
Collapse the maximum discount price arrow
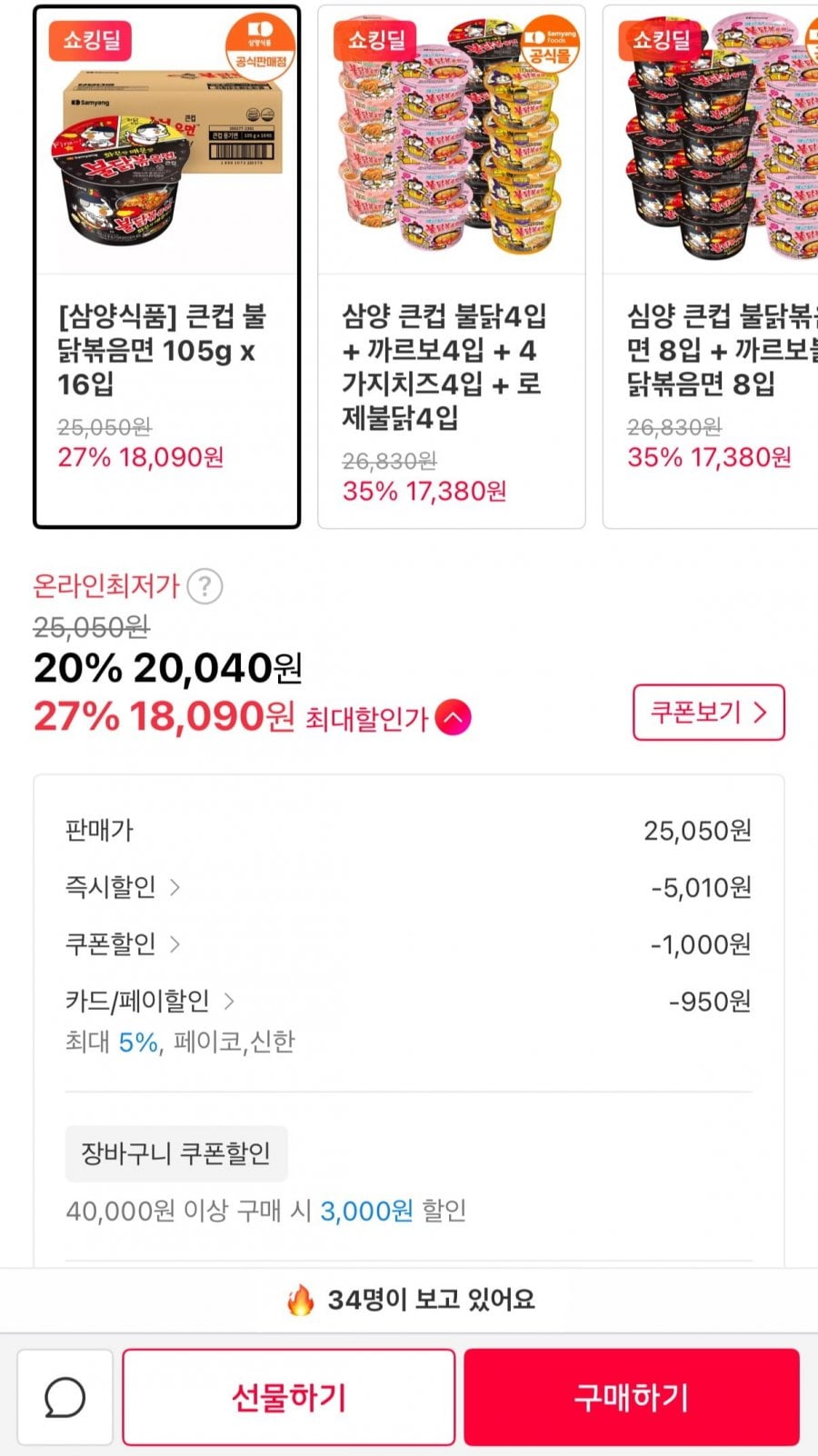click(x=453, y=718)
